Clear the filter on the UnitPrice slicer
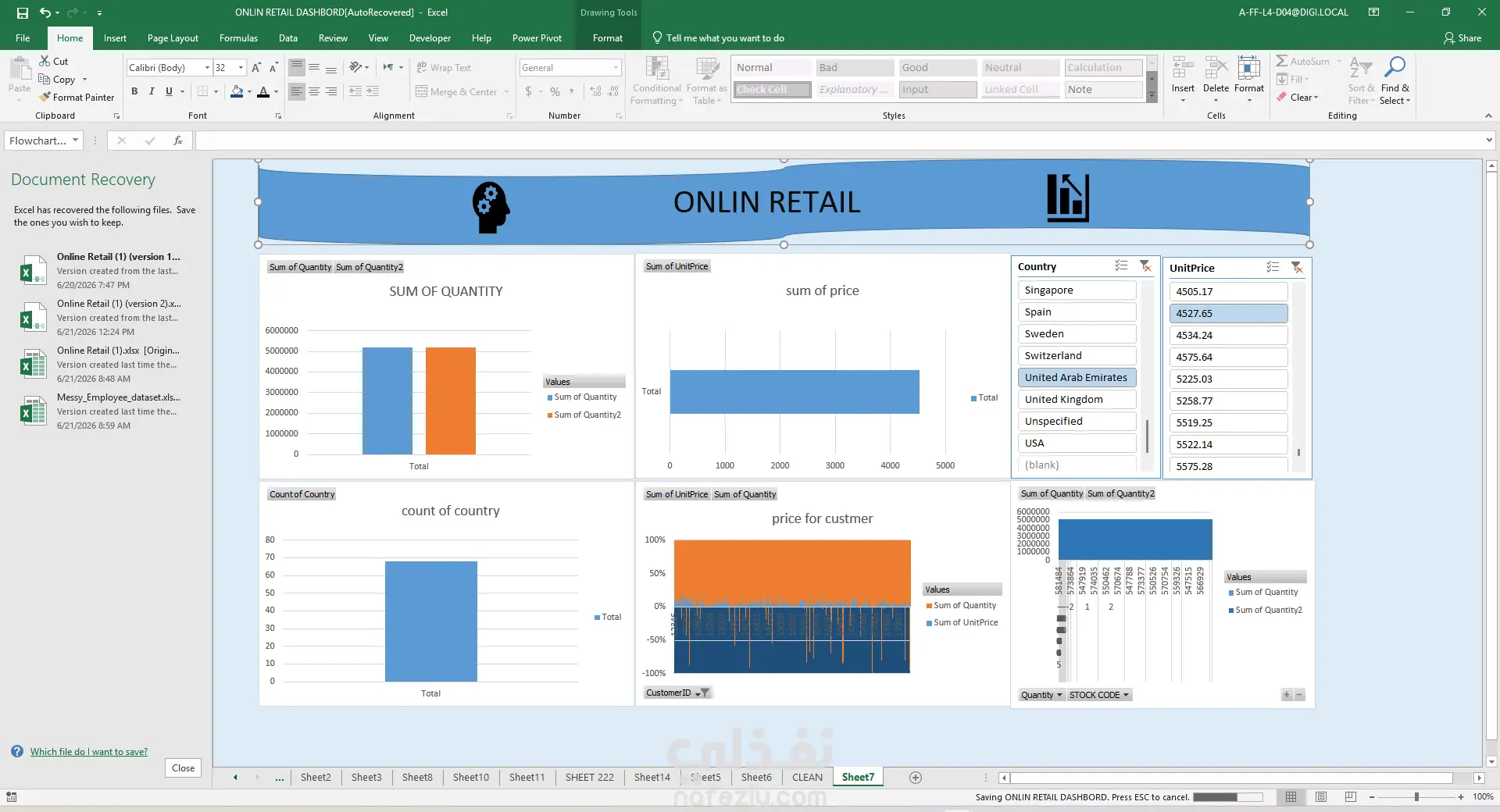The height and width of the screenshot is (812, 1500). pyautogui.click(x=1297, y=268)
